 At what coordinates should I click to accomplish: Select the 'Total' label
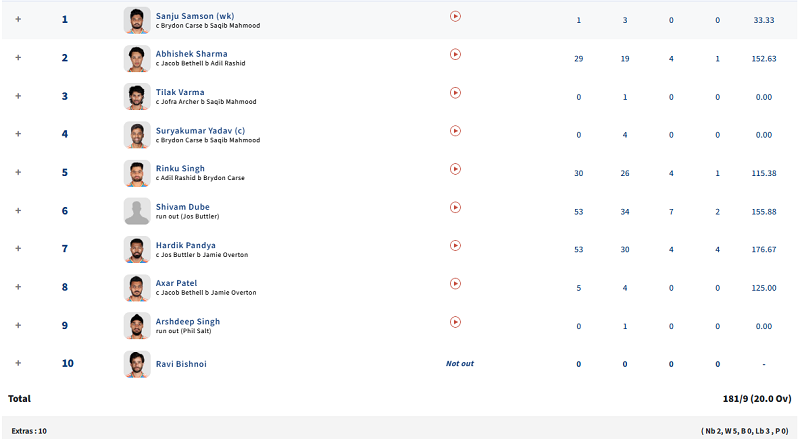click(x=19, y=399)
